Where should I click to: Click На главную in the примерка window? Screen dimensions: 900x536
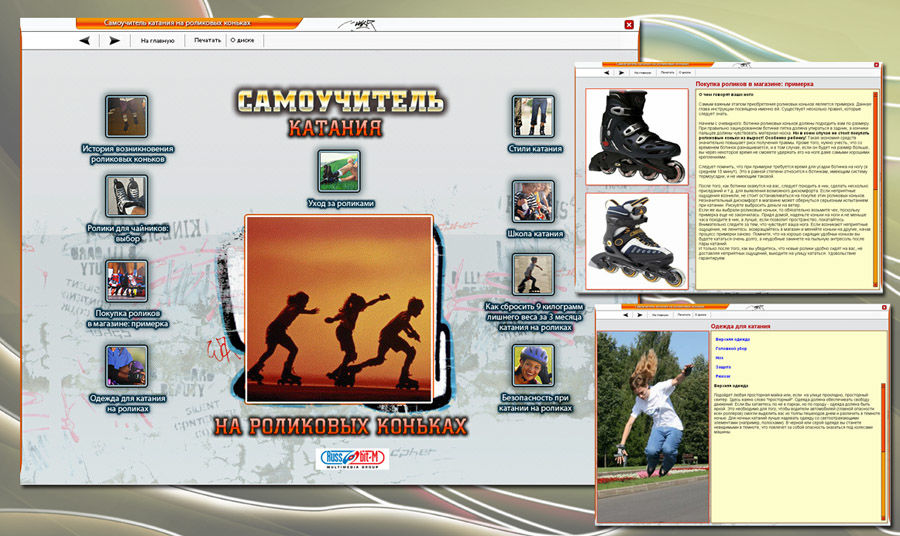(642, 73)
